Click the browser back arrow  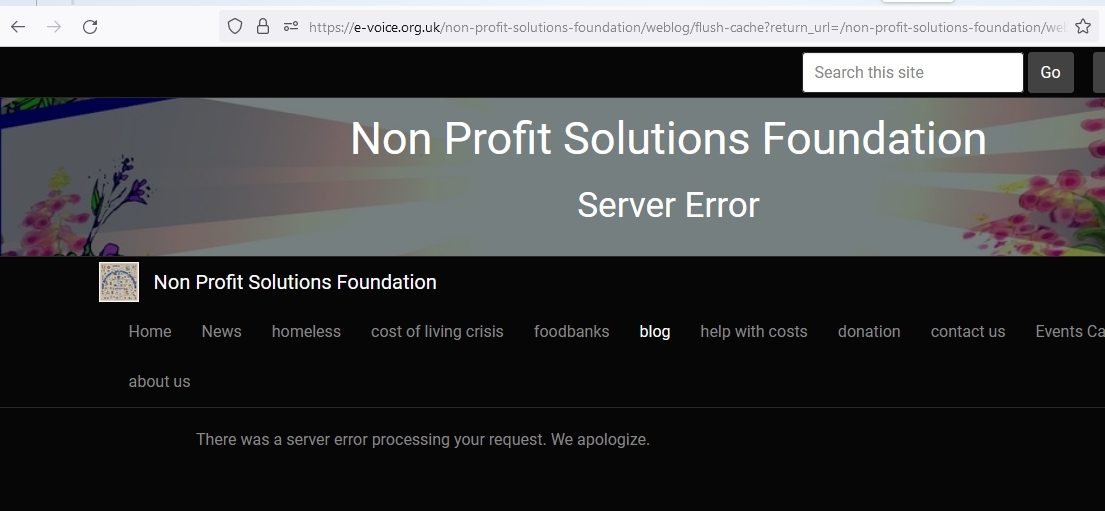[18, 27]
